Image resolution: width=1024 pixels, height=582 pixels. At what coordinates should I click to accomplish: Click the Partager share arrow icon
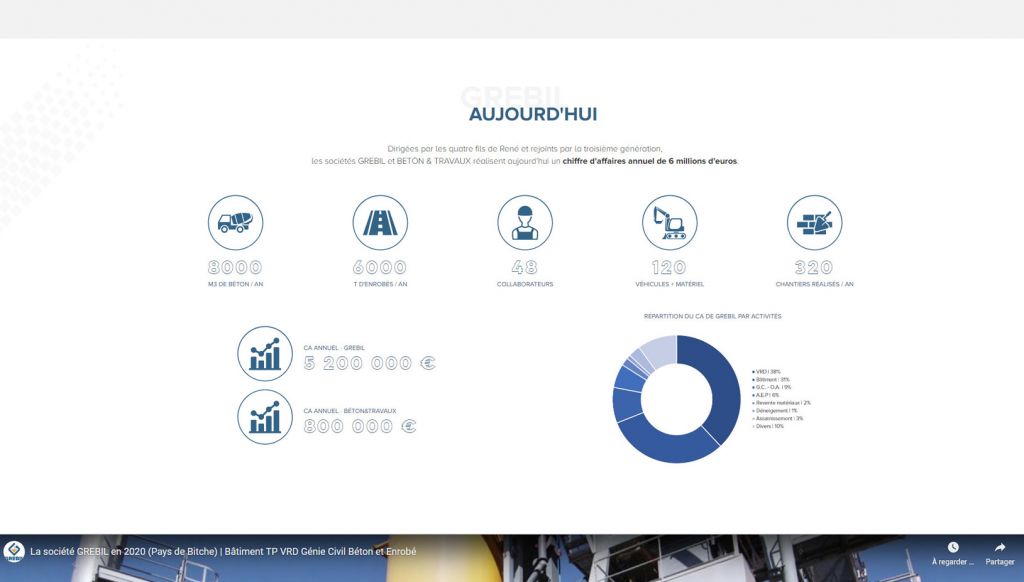1000,547
